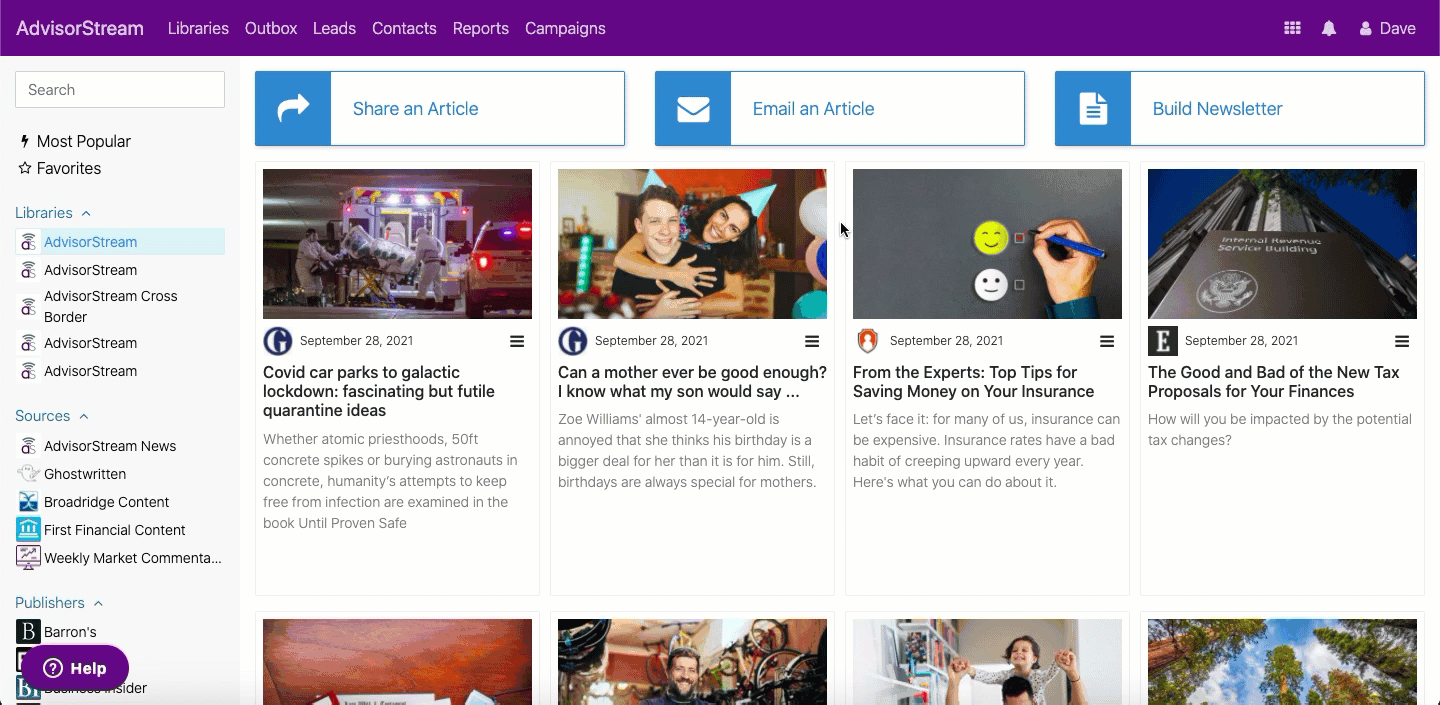Click the Share an Article button
The height and width of the screenshot is (705, 1440).
click(x=440, y=109)
